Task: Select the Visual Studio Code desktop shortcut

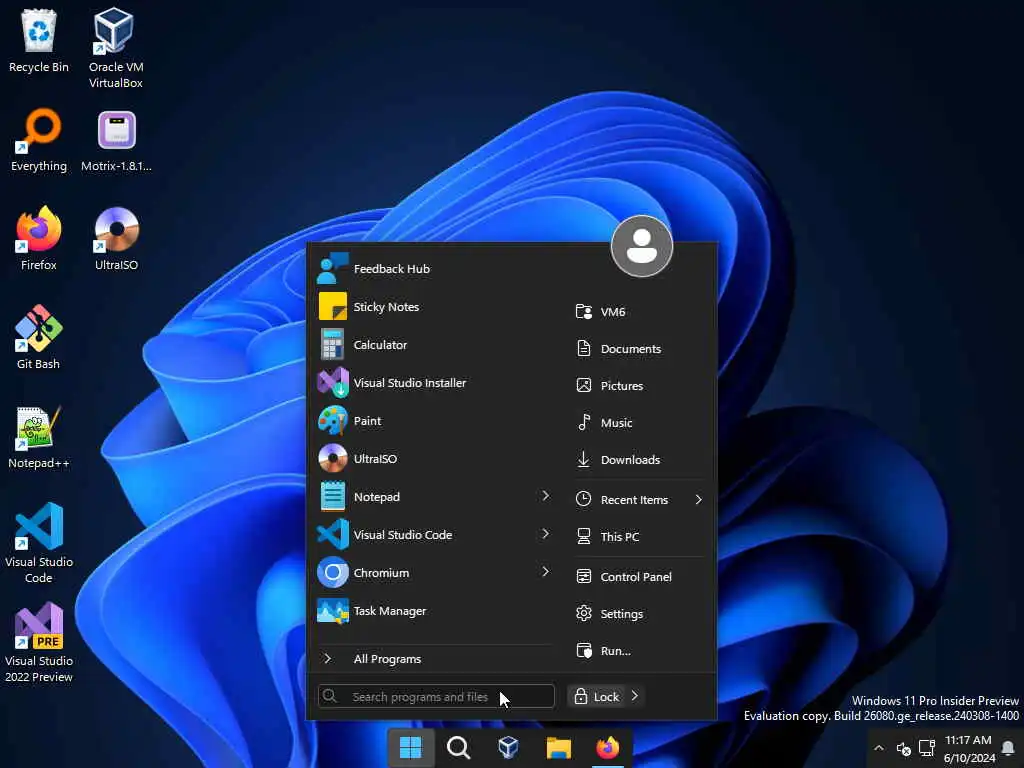Action: click(39, 543)
